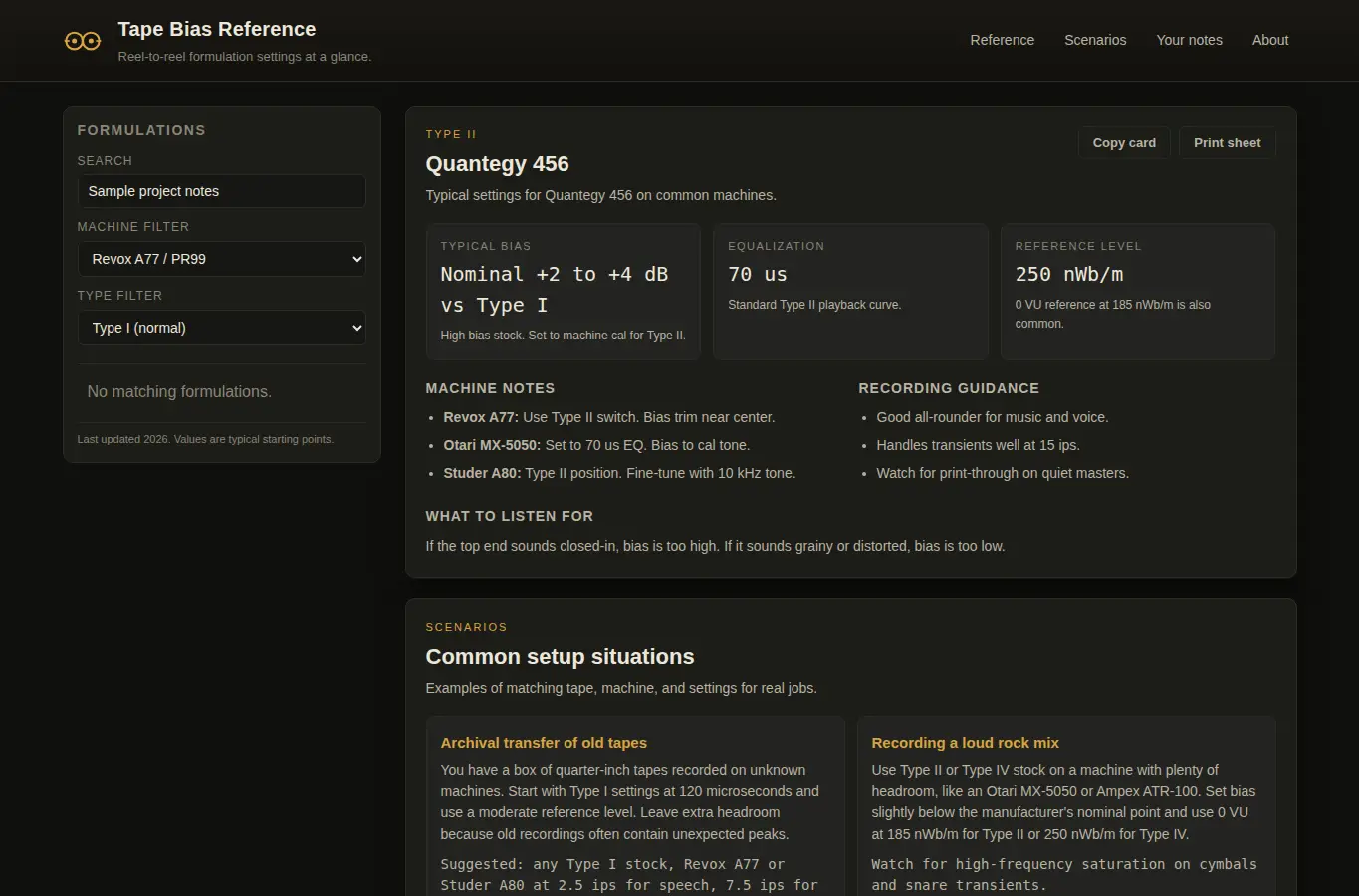
Task: Click the 'High bias stock' note text
Action: click(x=563, y=336)
